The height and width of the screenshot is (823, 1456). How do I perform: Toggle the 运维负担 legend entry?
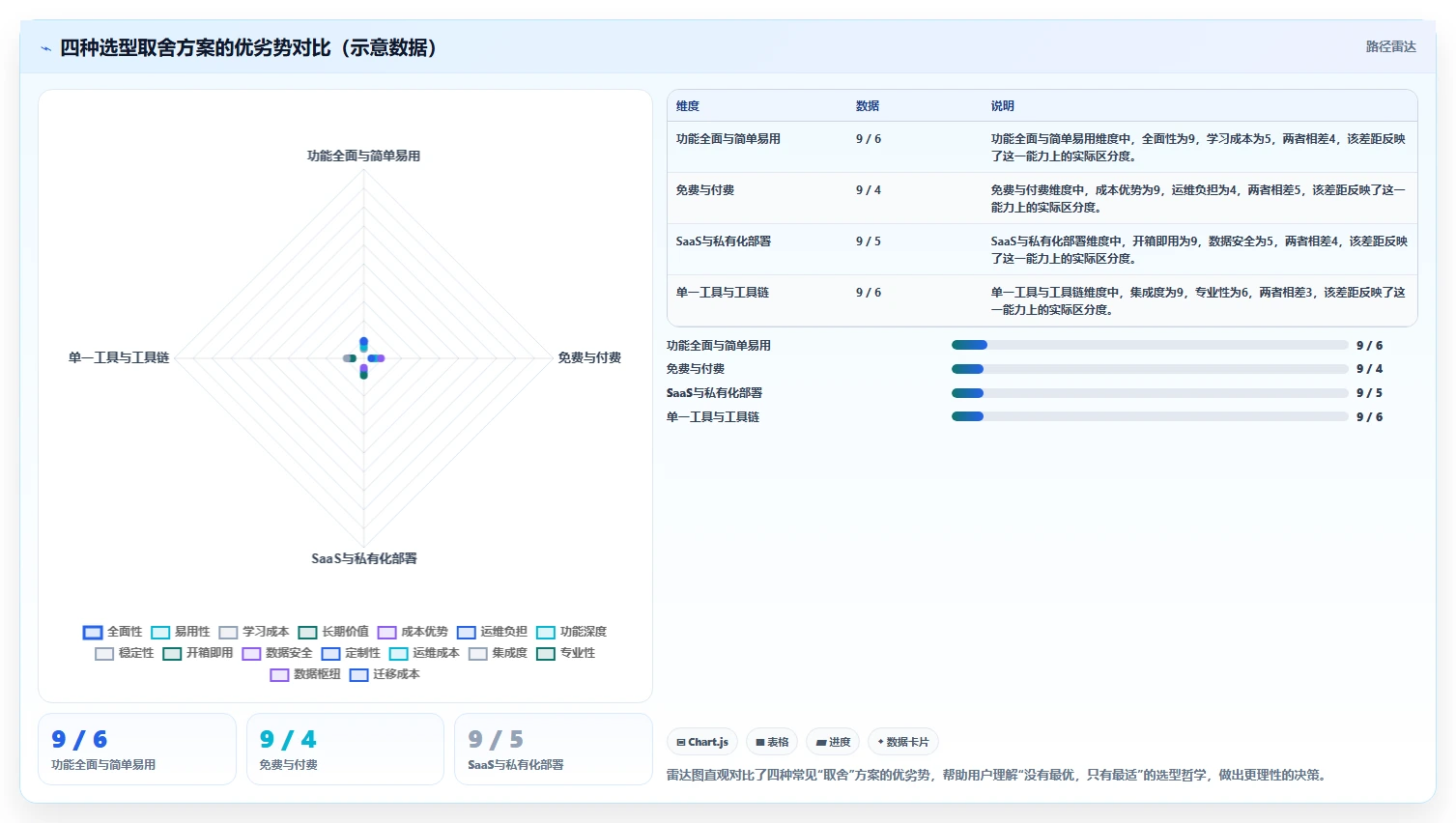492,632
